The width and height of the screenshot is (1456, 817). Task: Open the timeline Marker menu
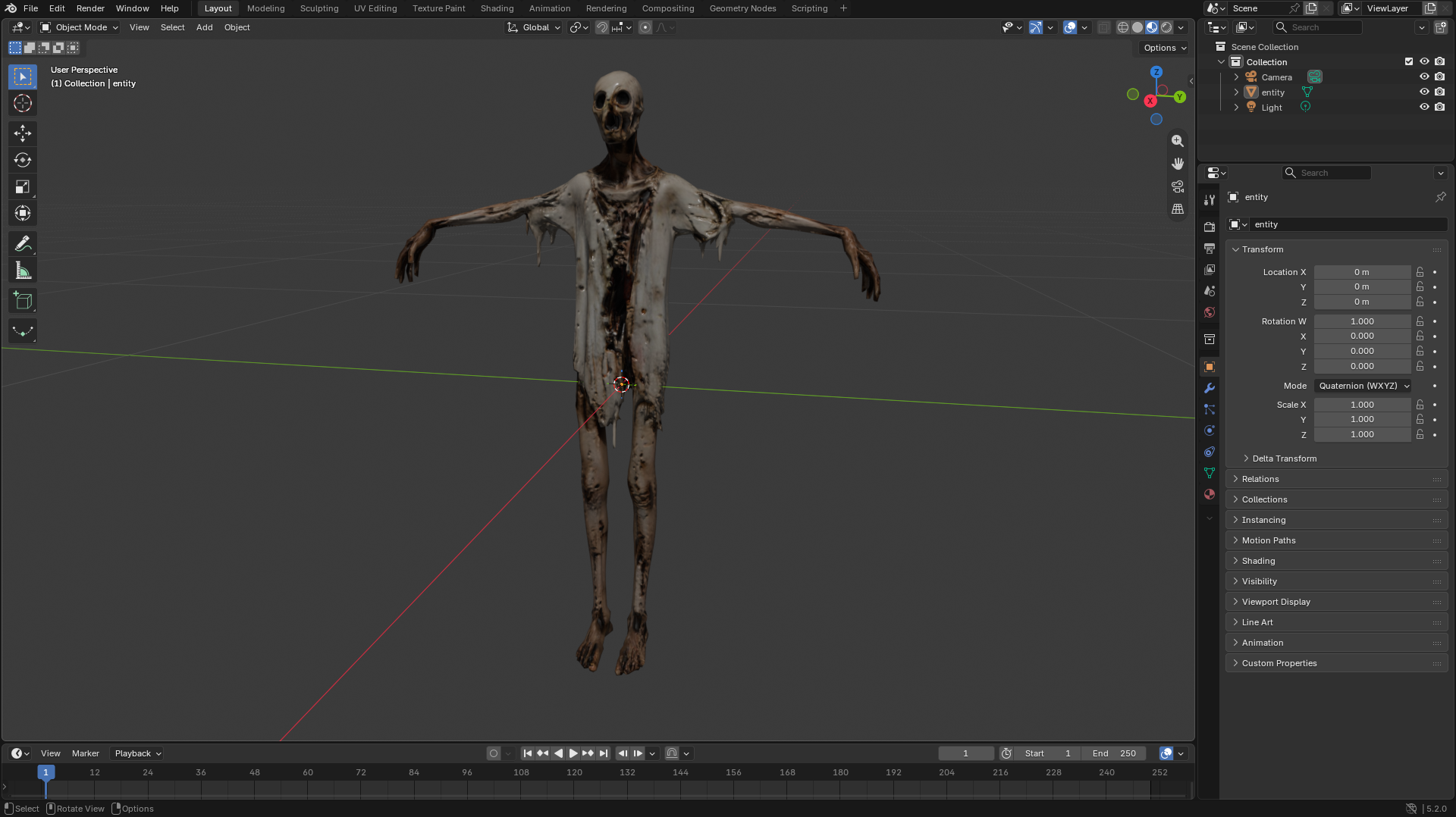pos(86,753)
